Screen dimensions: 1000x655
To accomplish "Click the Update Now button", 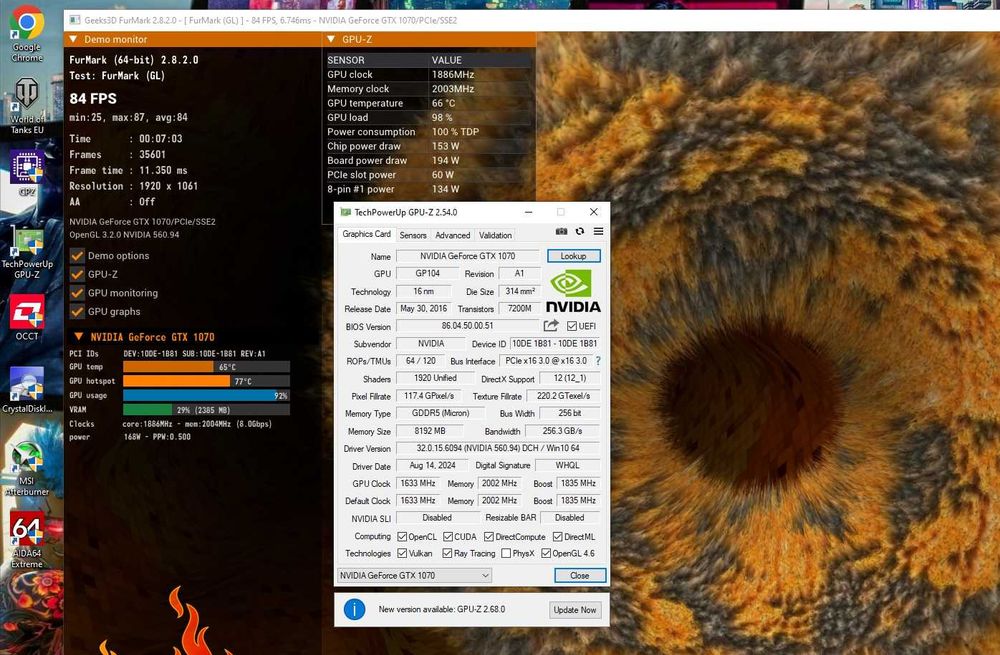I will click(575, 610).
